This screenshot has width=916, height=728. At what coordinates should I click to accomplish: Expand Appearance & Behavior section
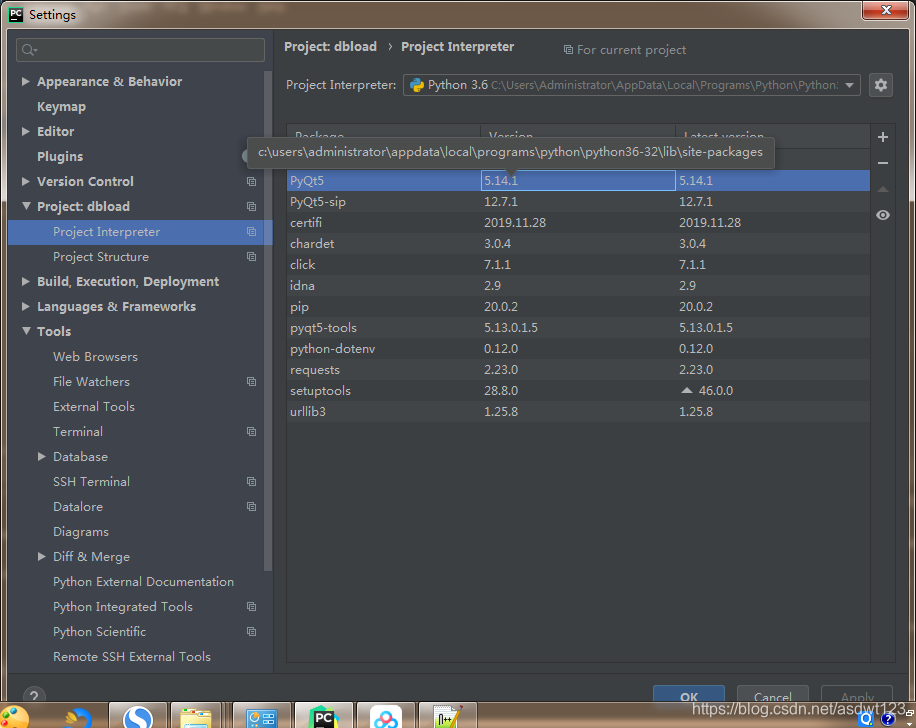26,81
